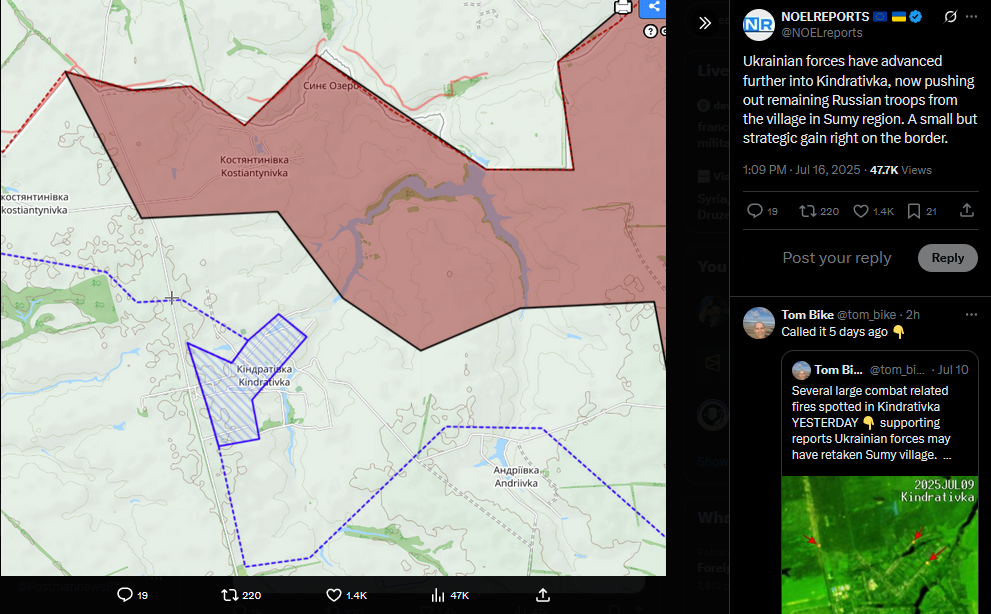
Task: Click the grey Reply button
Action: (947, 258)
